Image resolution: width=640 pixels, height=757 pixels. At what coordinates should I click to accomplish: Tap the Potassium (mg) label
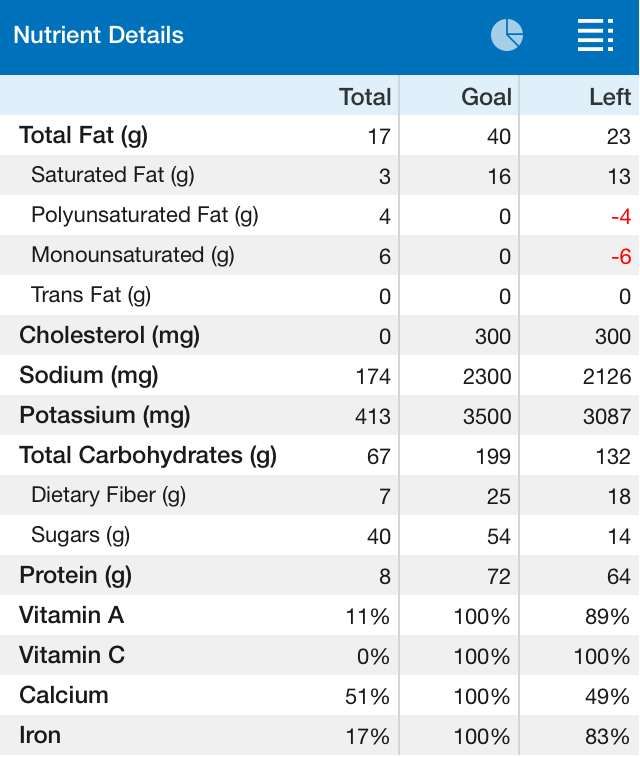pyautogui.click(x=105, y=415)
